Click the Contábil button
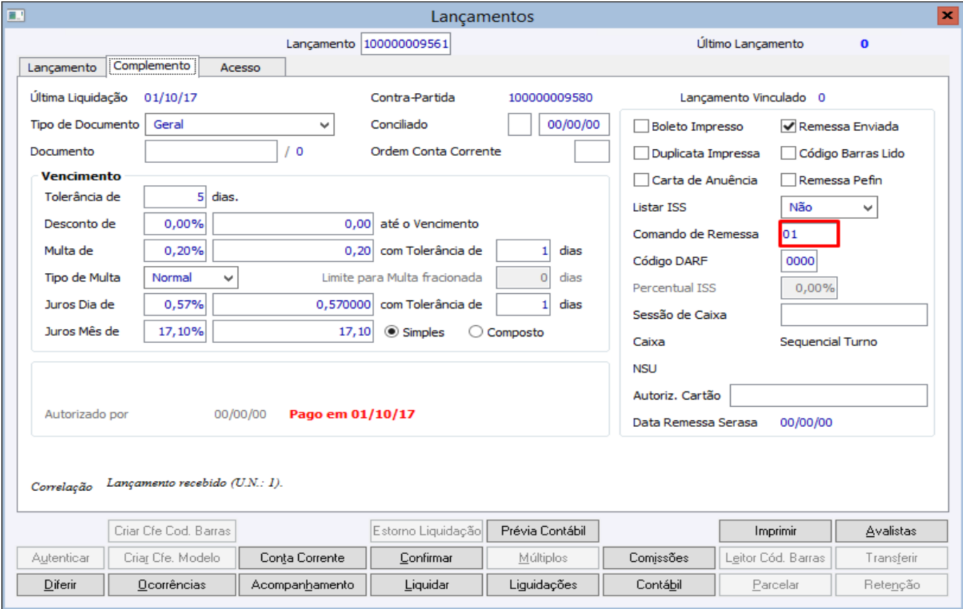 pos(659,585)
